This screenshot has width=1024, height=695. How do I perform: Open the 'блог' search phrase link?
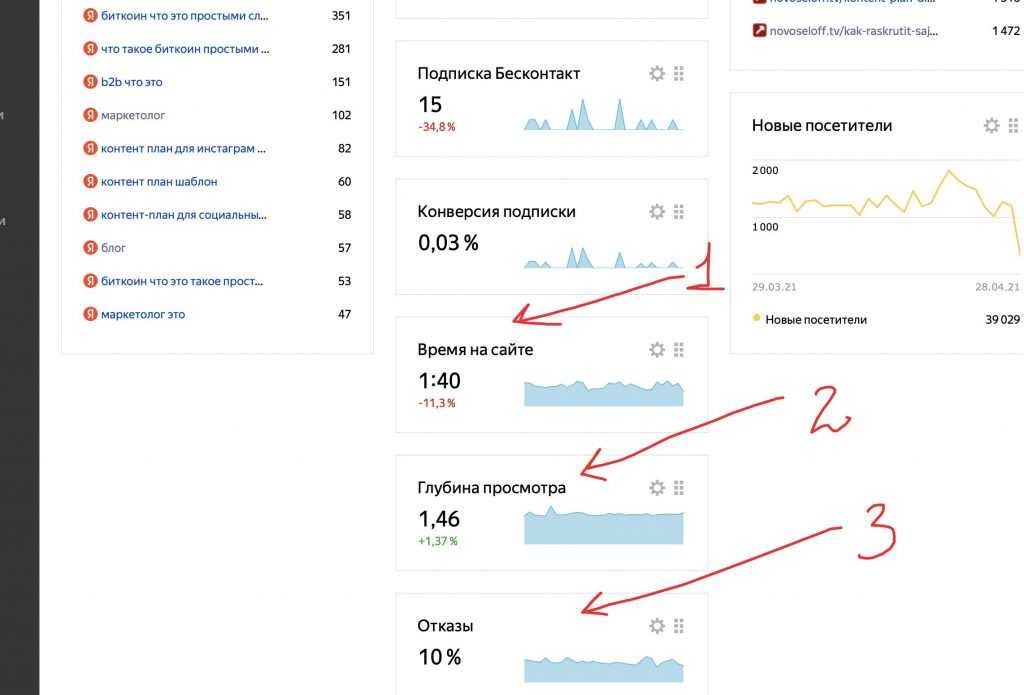(x=113, y=247)
